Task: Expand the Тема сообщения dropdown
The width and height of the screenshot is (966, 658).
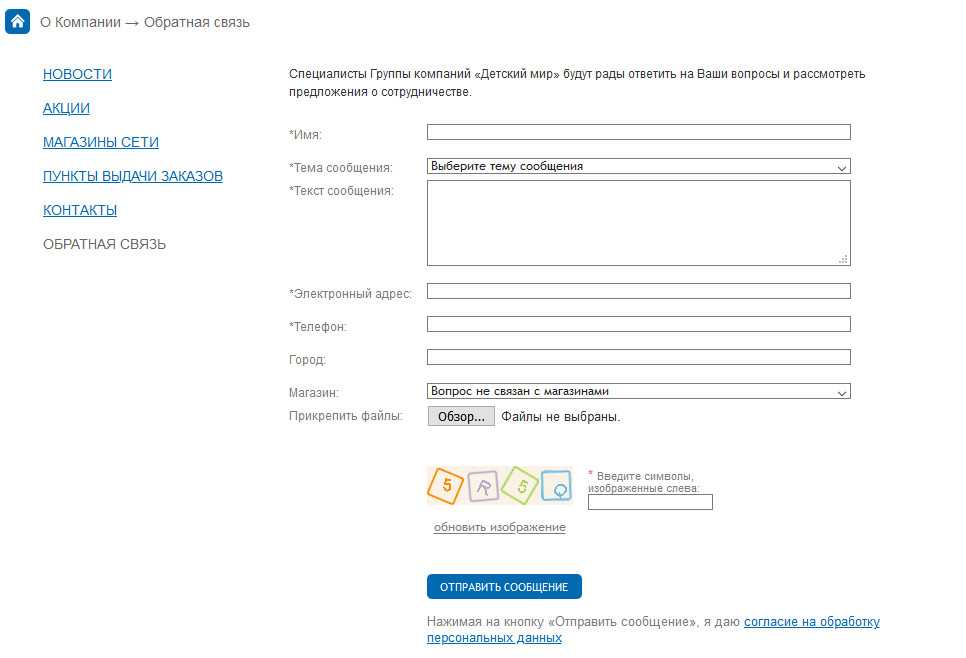Action: pyautogui.click(x=638, y=167)
